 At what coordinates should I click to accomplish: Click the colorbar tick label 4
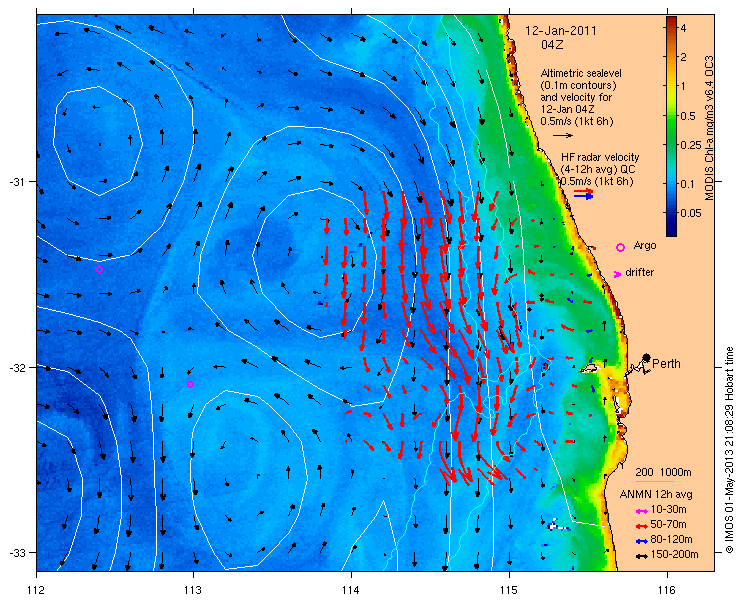point(682,29)
